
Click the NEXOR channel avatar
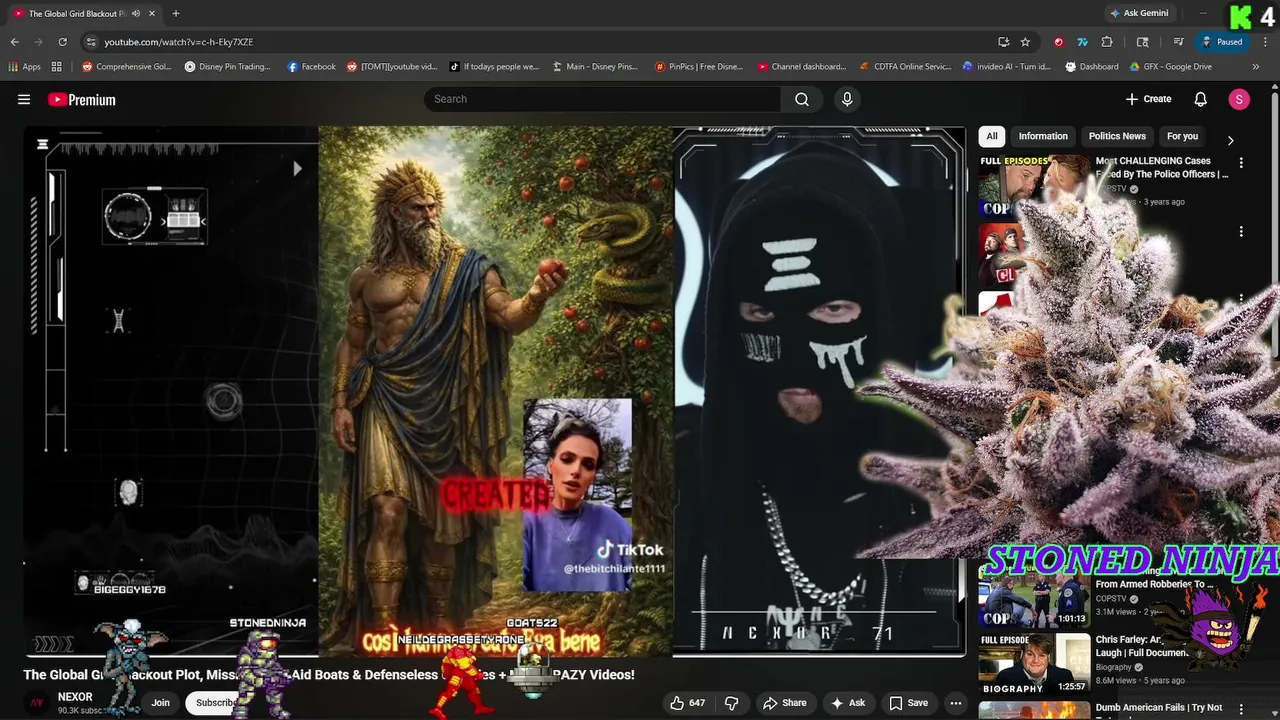[x=37, y=703]
